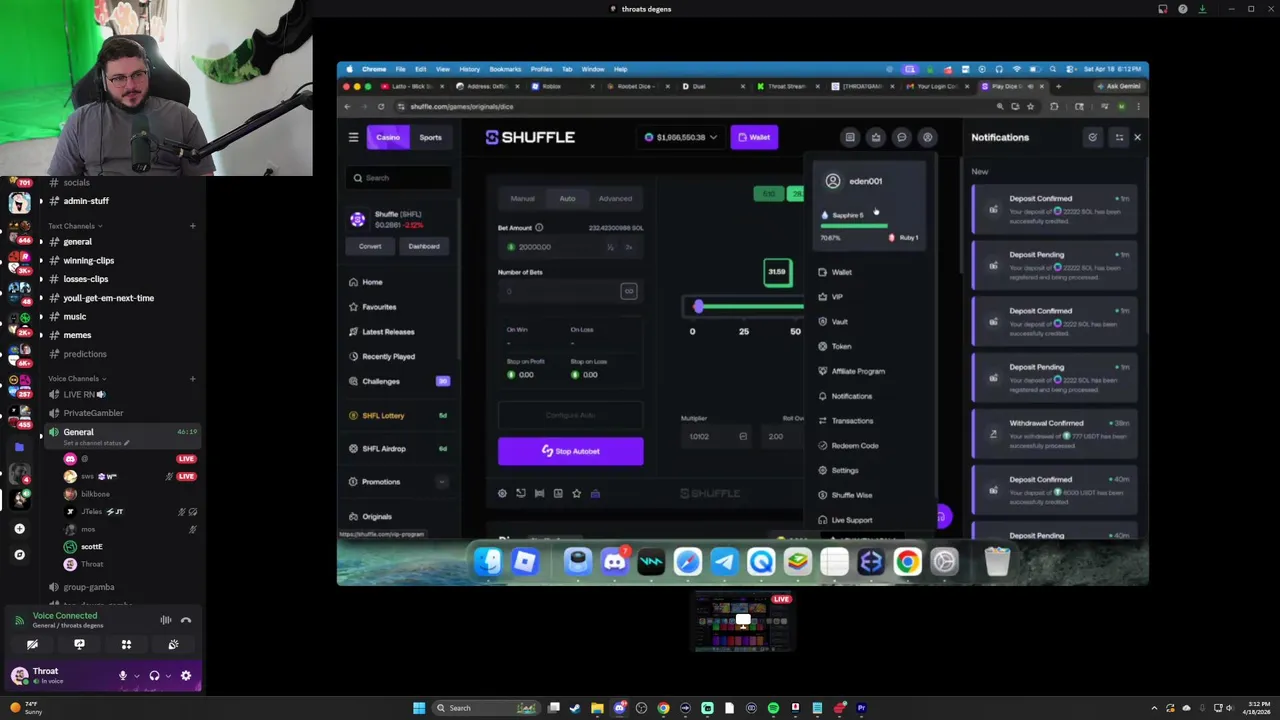This screenshot has width=1280, height=720.
Task: Toggle theatre mode icon below bet panel
Action: pyautogui.click(x=539, y=493)
